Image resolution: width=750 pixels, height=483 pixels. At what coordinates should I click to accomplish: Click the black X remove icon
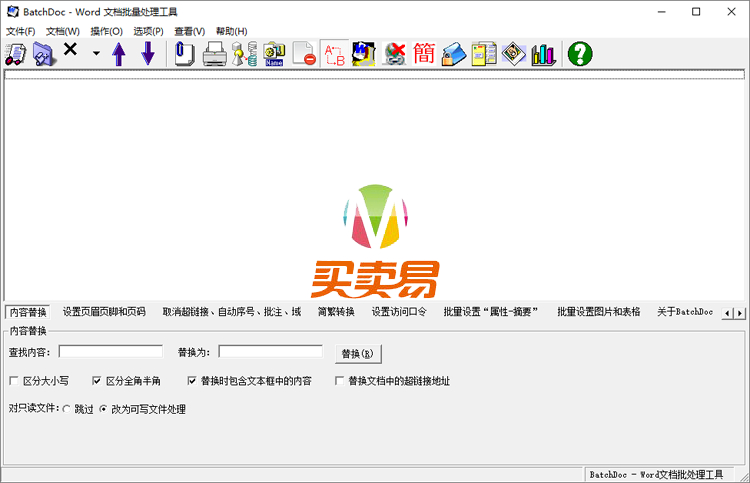(70, 49)
